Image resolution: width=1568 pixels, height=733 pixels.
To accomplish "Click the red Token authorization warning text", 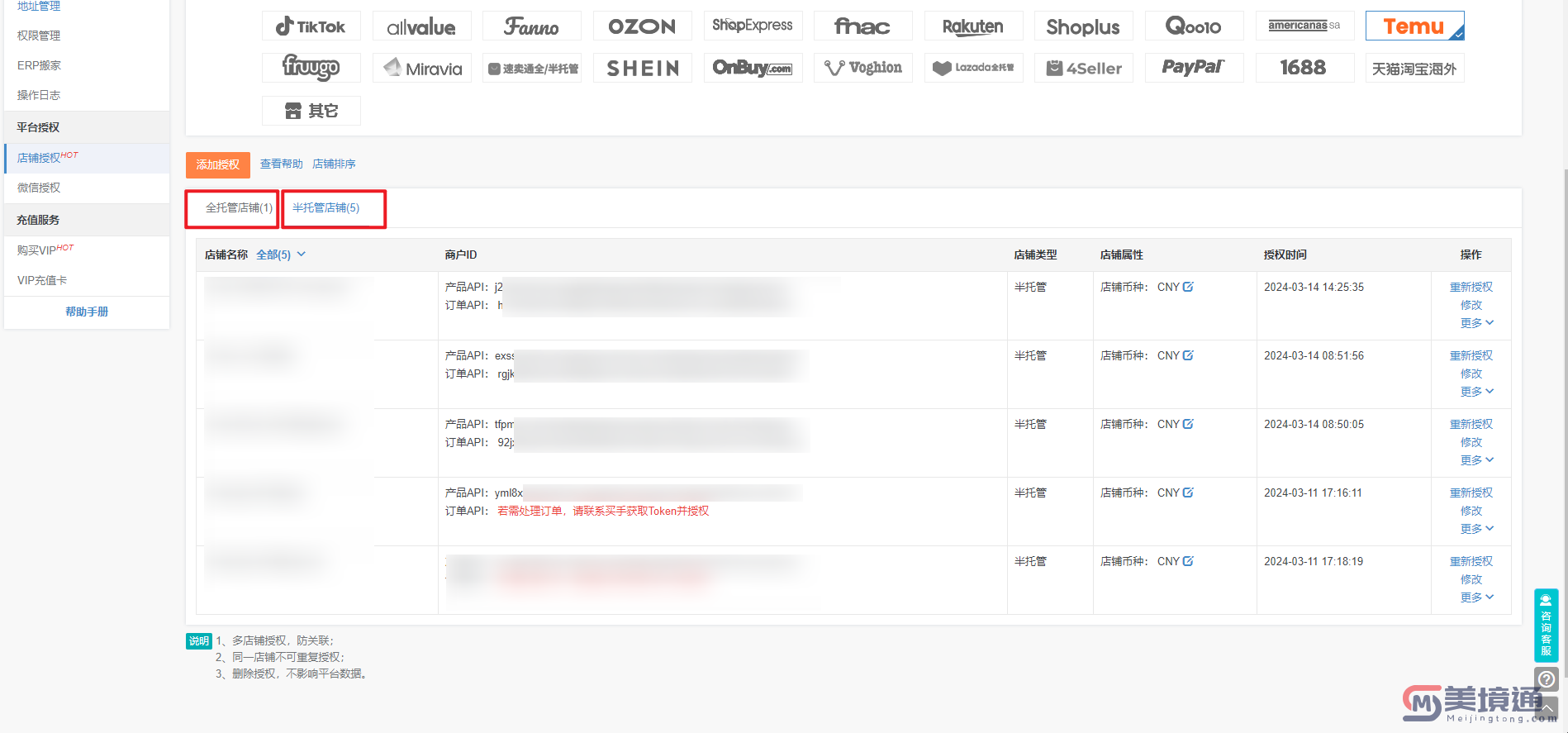I will click(603, 511).
